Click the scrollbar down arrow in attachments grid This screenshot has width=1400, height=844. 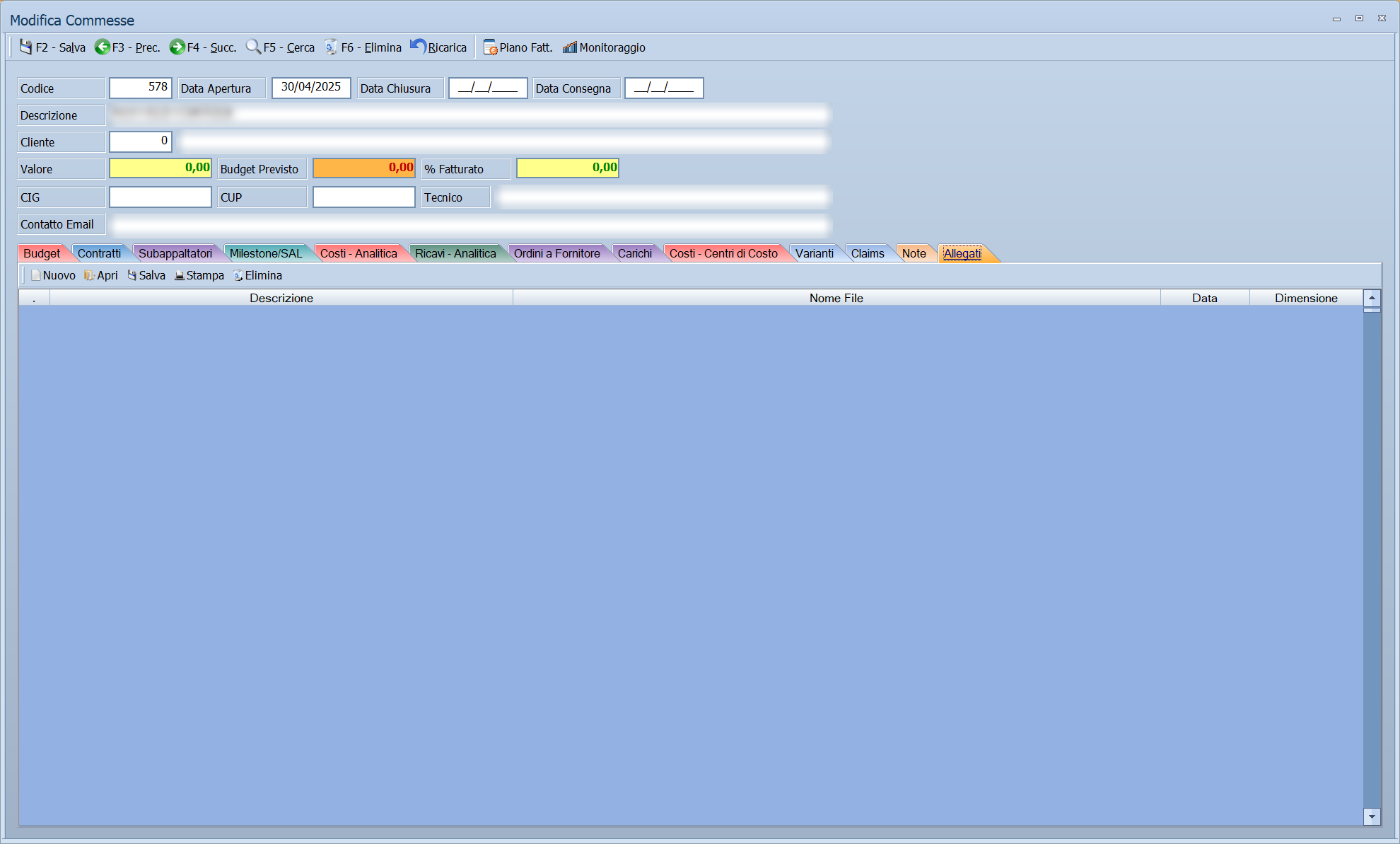coord(1372,817)
